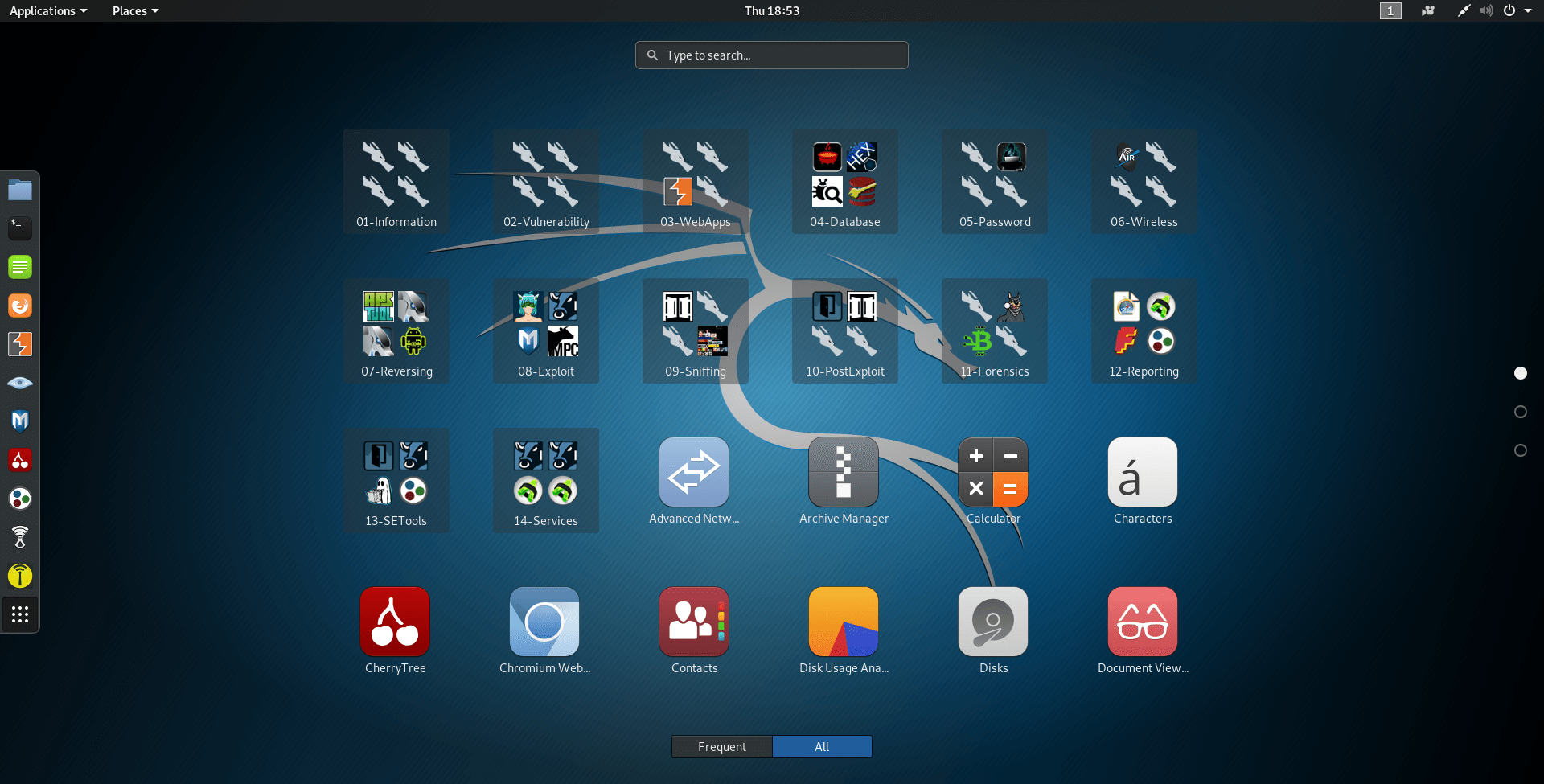Launch Archive Manager
Viewport: 1544px width, 784px height.
point(844,481)
